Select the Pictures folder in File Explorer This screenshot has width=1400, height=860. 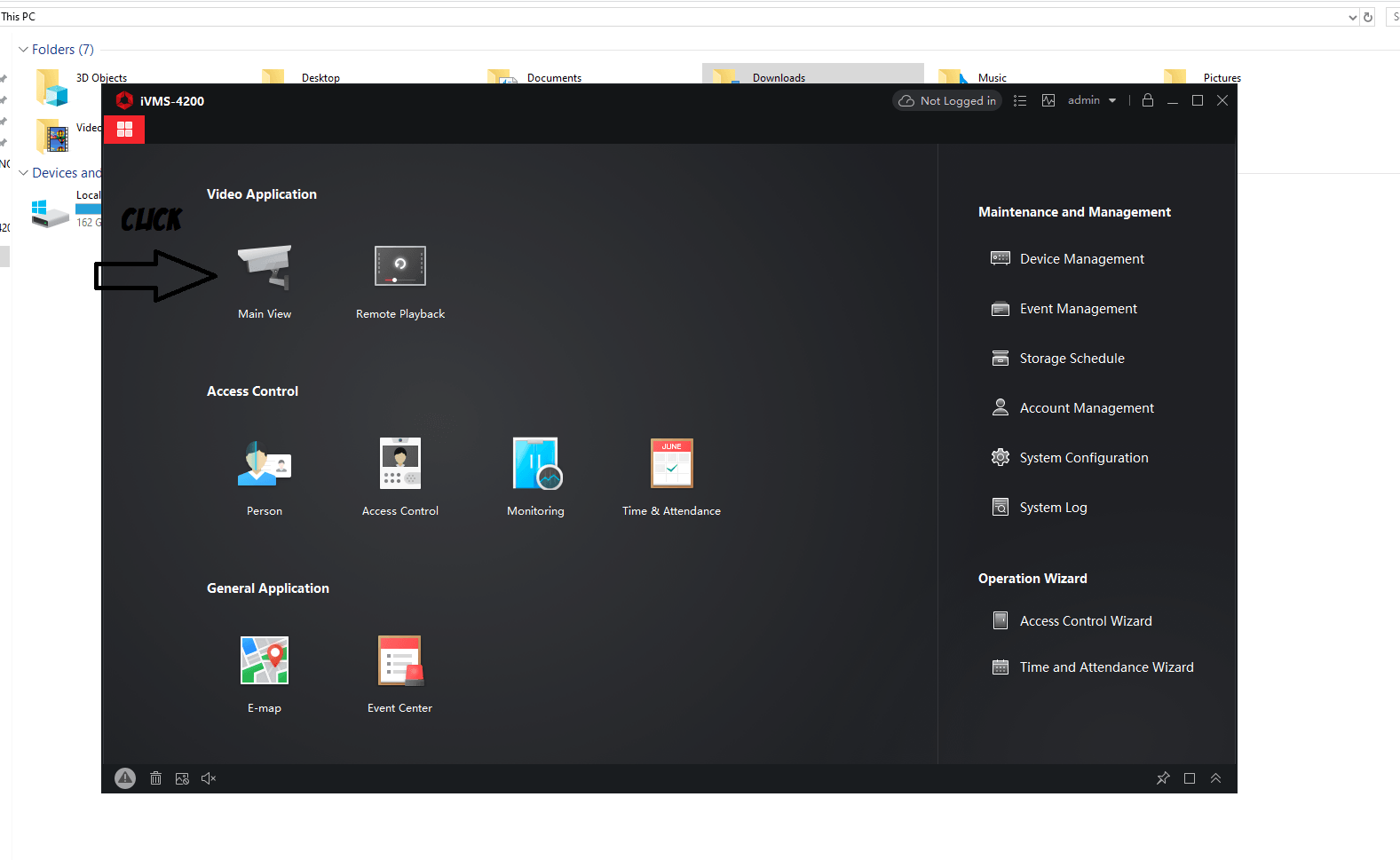coord(1203,76)
